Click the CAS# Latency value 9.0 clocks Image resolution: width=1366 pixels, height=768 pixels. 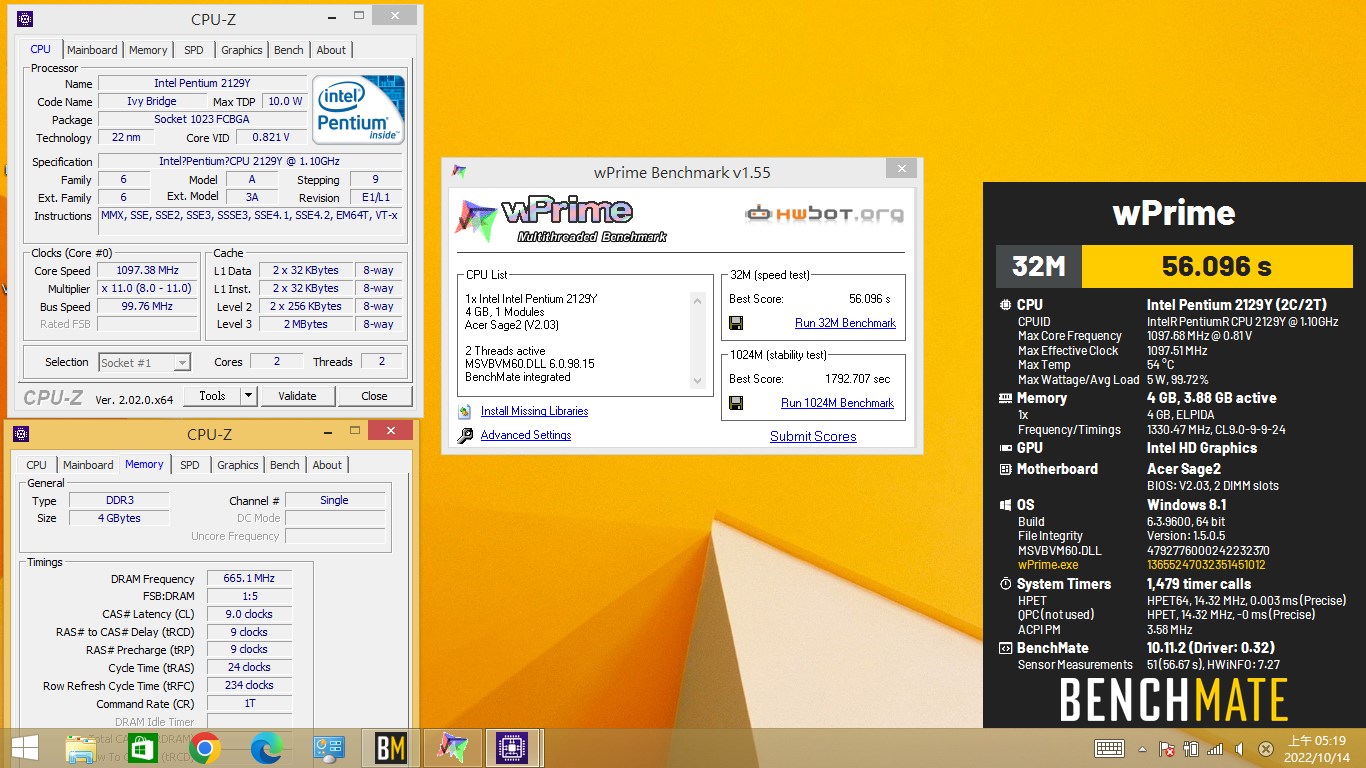(x=249, y=614)
